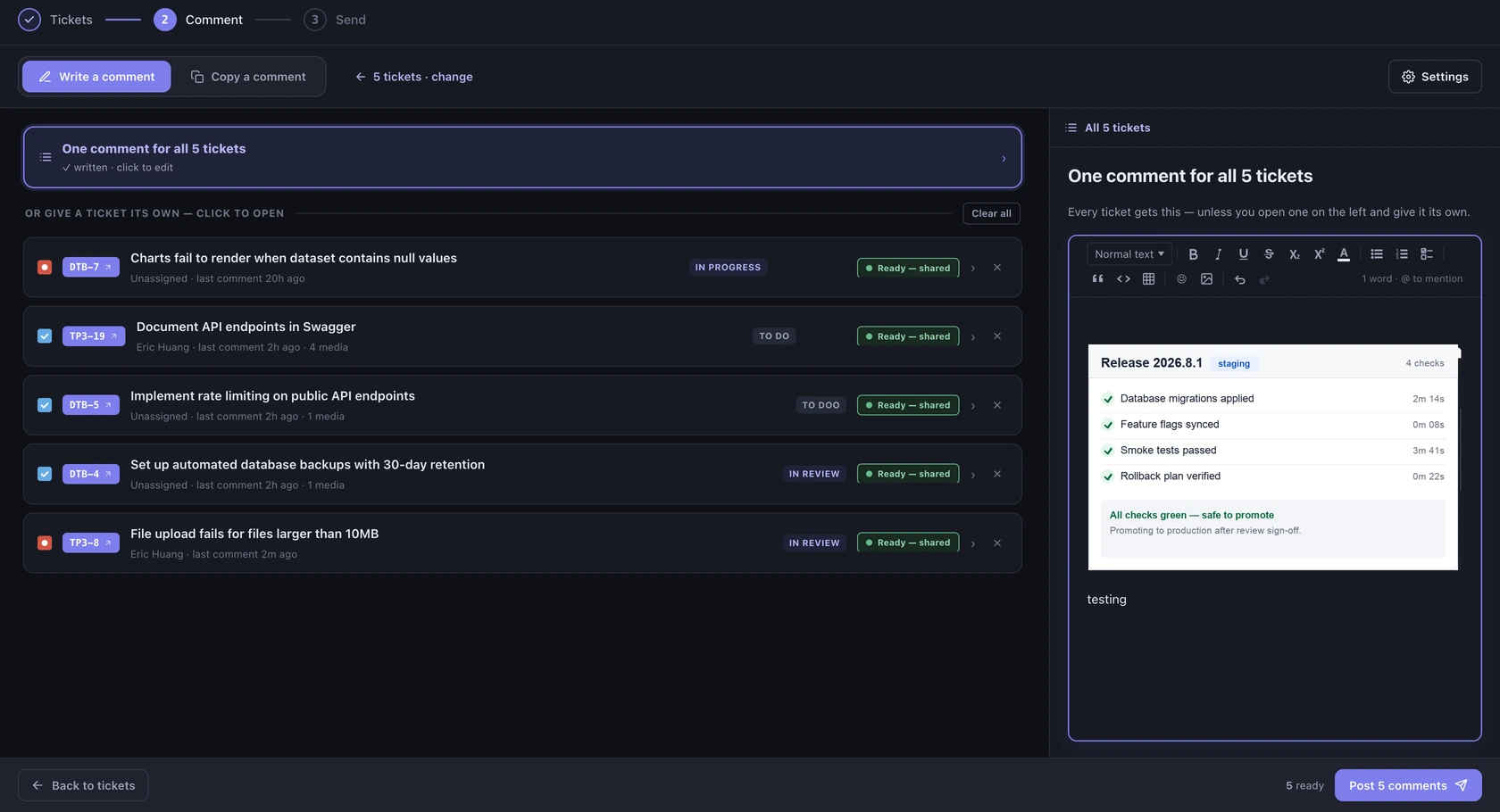
Task: Click the Ready — shared badge on DTB-7
Action: point(908,268)
